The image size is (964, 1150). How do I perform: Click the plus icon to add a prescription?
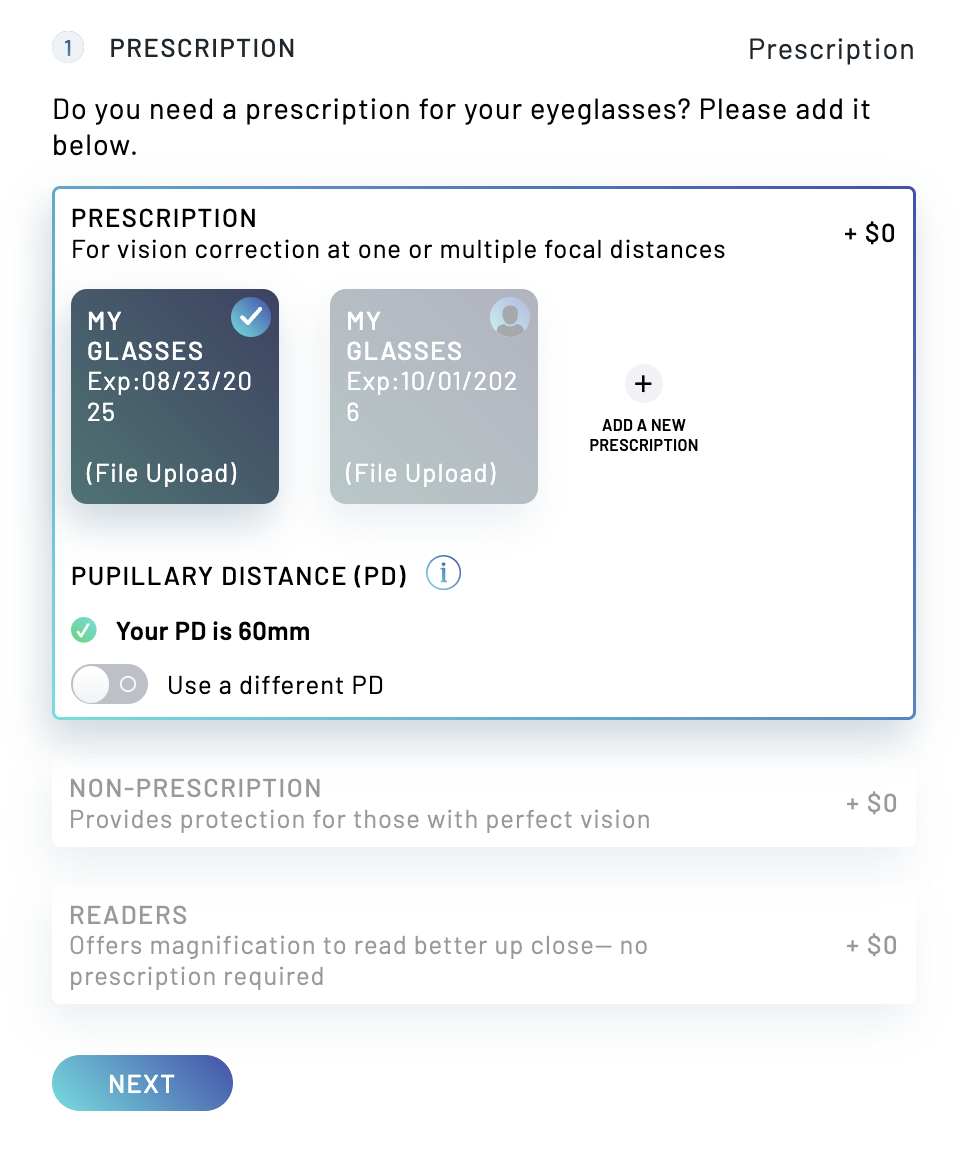pos(643,383)
